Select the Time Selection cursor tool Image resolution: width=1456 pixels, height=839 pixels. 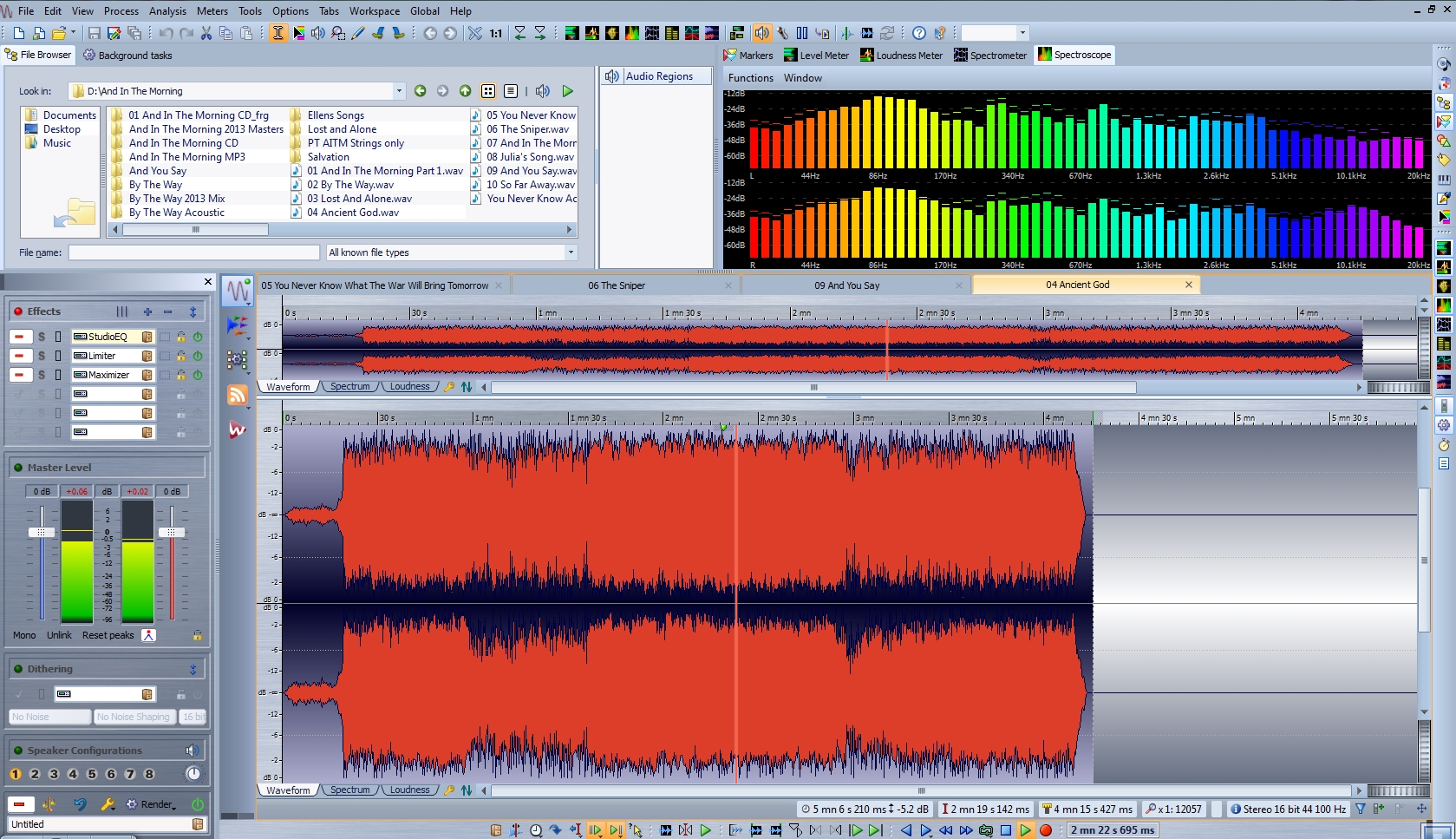(x=277, y=33)
